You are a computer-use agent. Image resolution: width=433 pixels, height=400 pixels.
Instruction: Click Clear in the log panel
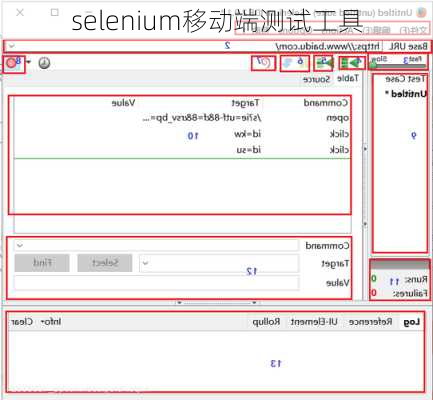coord(22,322)
